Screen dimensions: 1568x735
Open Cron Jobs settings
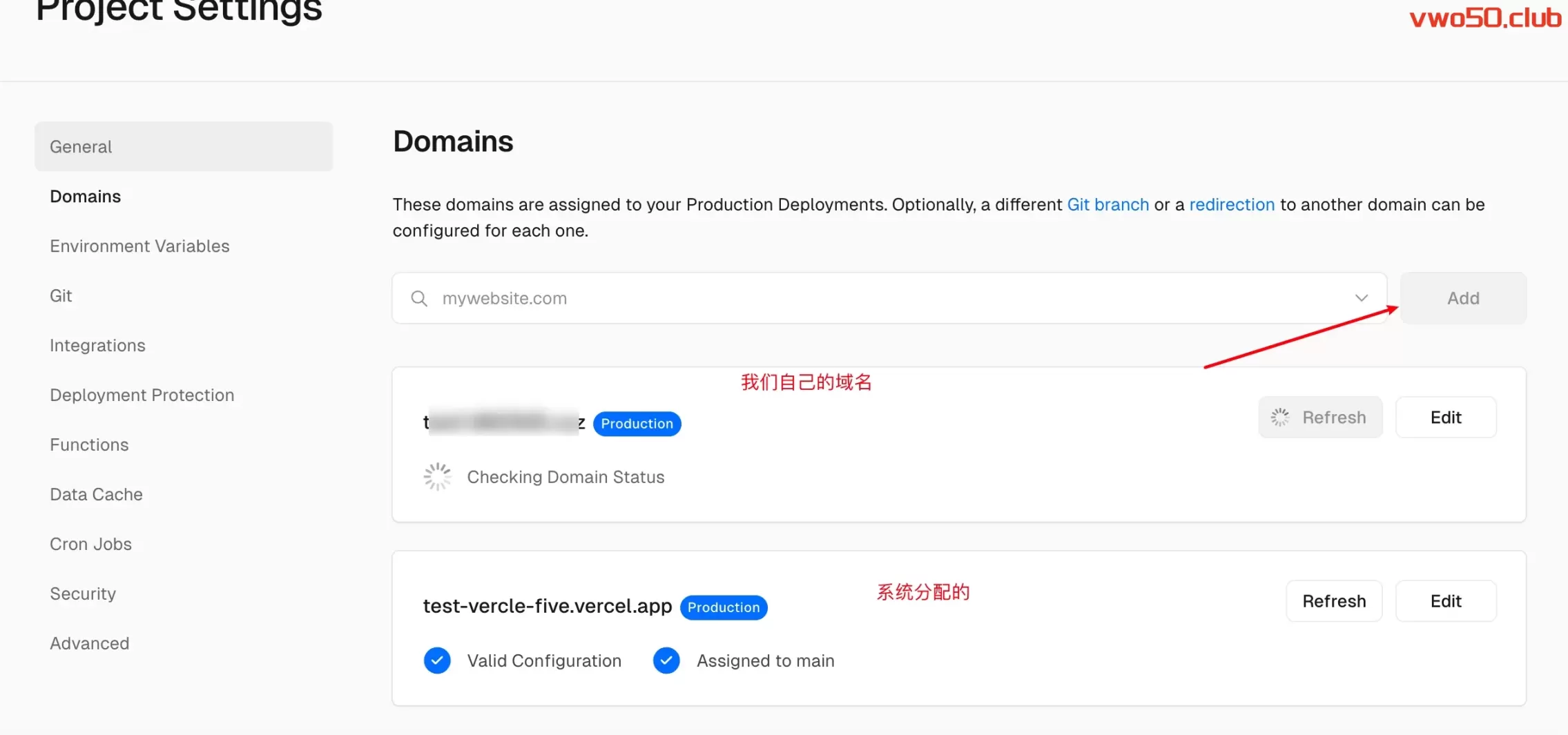click(90, 545)
